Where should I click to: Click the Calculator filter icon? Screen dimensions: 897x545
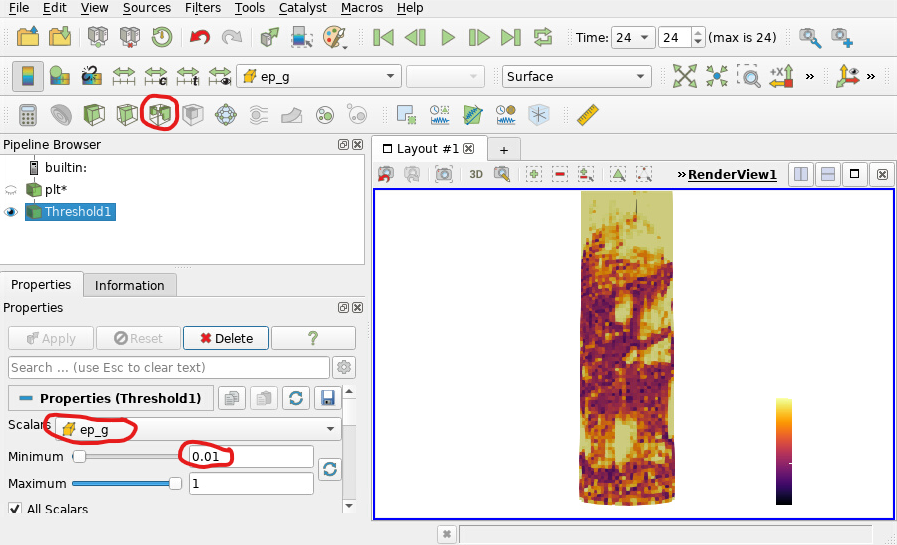27,115
